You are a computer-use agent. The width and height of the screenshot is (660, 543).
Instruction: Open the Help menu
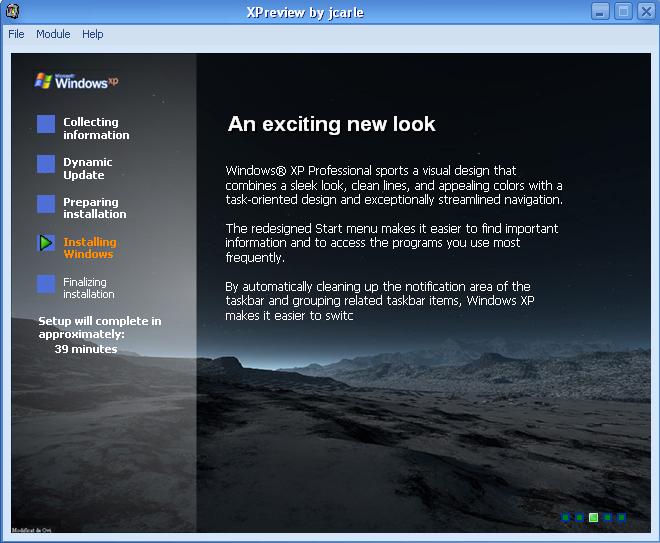coord(93,34)
